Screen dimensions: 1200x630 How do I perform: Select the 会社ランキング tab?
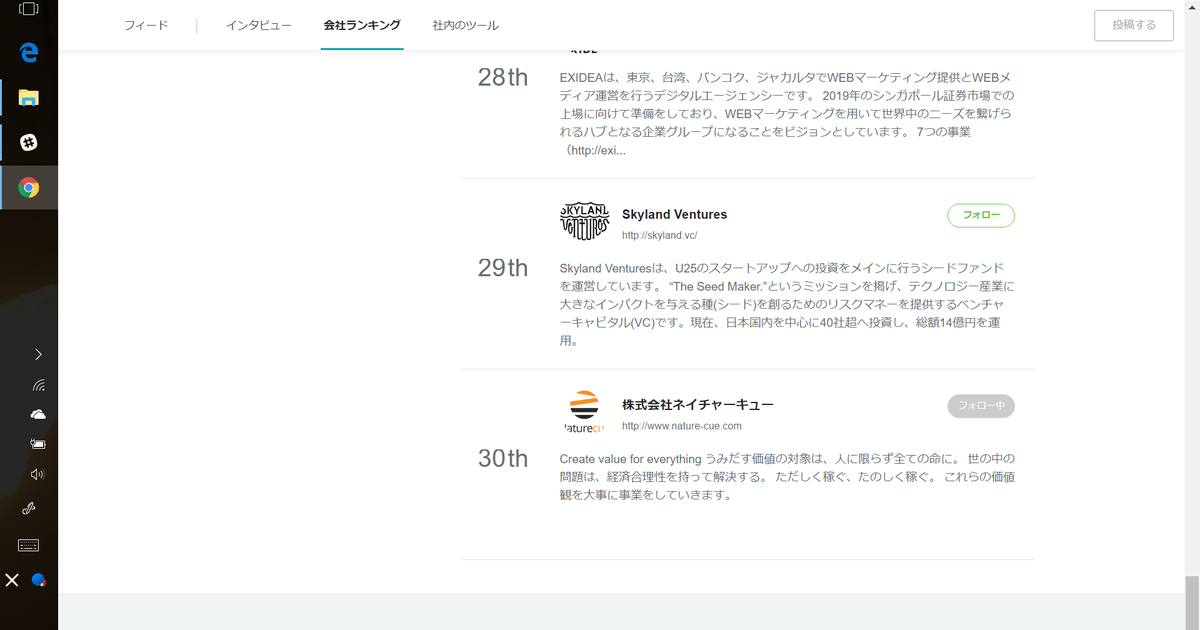pyautogui.click(x=362, y=25)
